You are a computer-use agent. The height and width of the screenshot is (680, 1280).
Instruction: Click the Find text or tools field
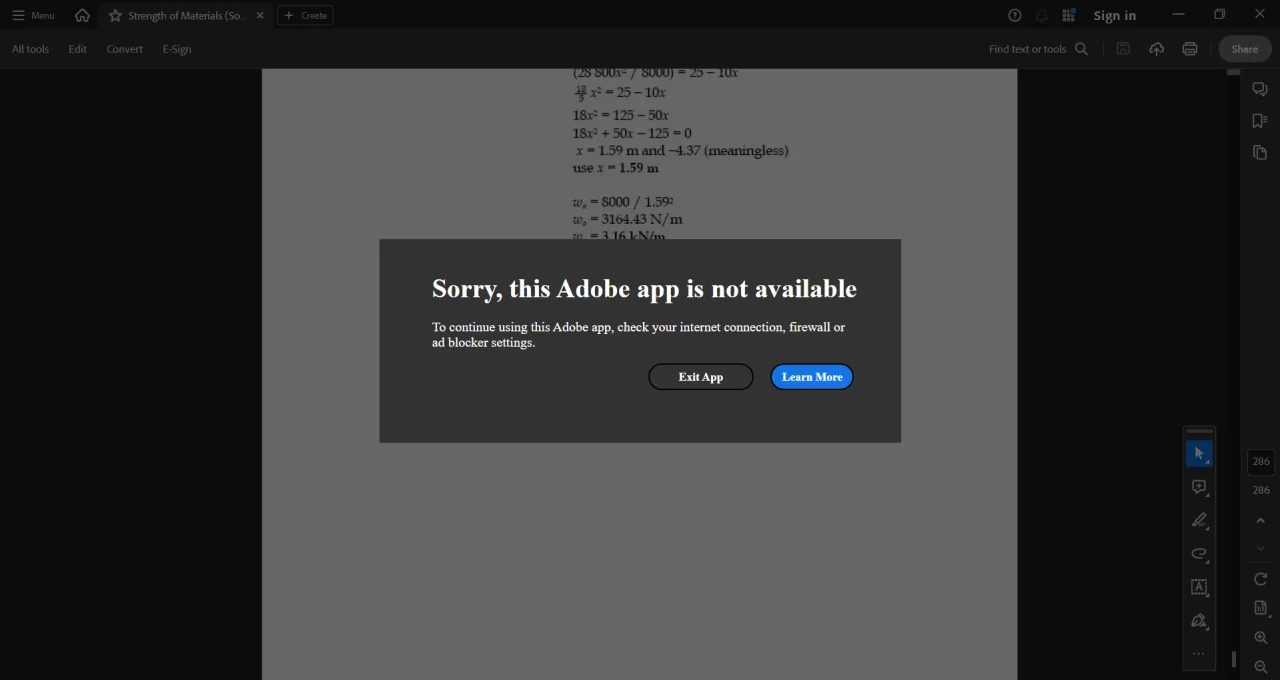pyautogui.click(x=1027, y=49)
